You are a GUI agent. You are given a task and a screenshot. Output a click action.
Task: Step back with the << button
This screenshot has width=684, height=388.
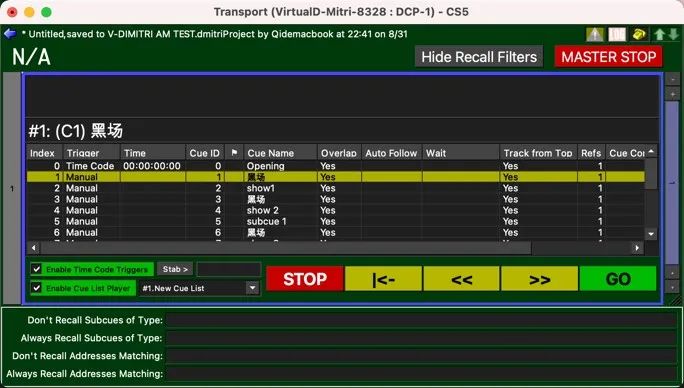(x=461, y=279)
